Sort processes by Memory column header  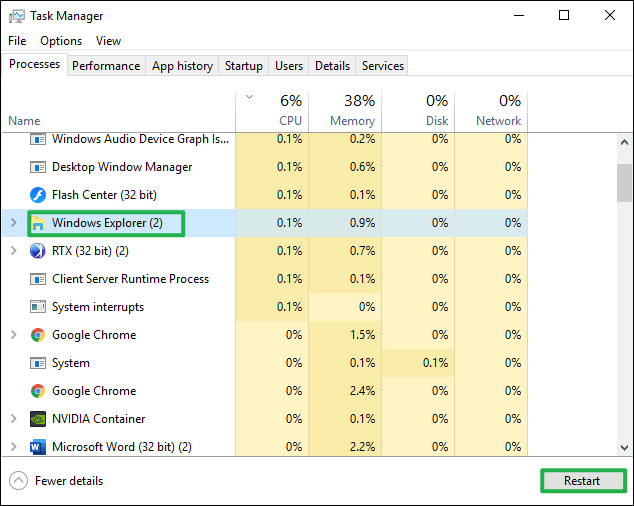point(345,112)
